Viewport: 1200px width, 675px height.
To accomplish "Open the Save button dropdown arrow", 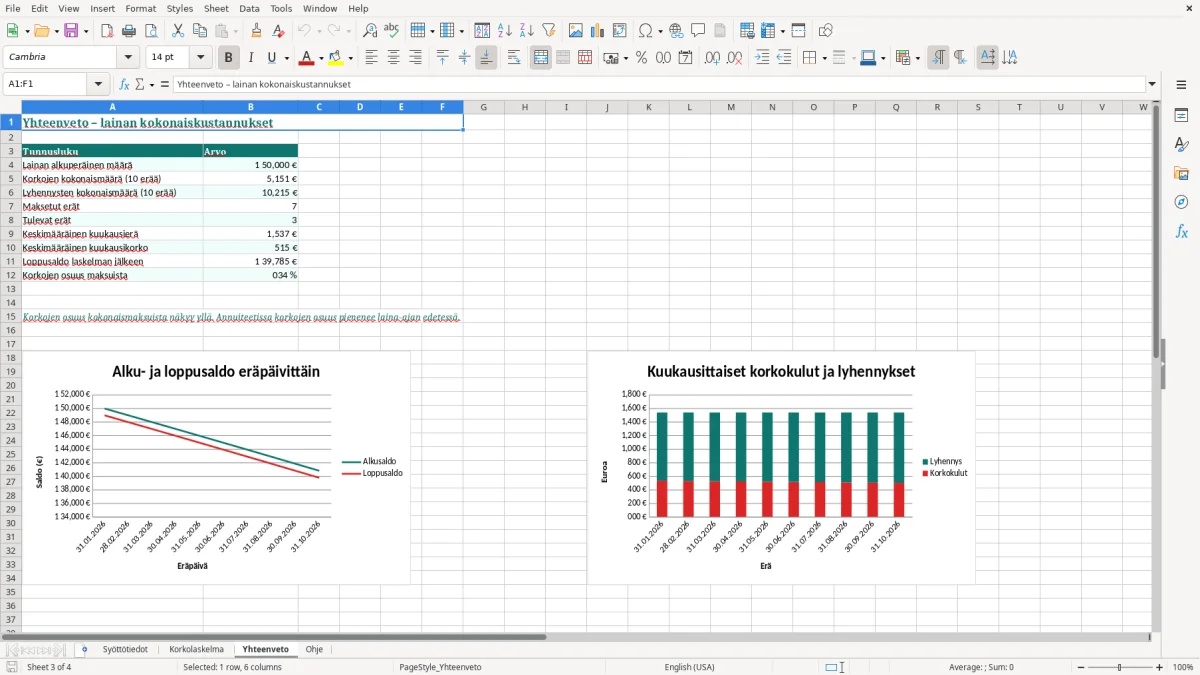I will click(86, 31).
